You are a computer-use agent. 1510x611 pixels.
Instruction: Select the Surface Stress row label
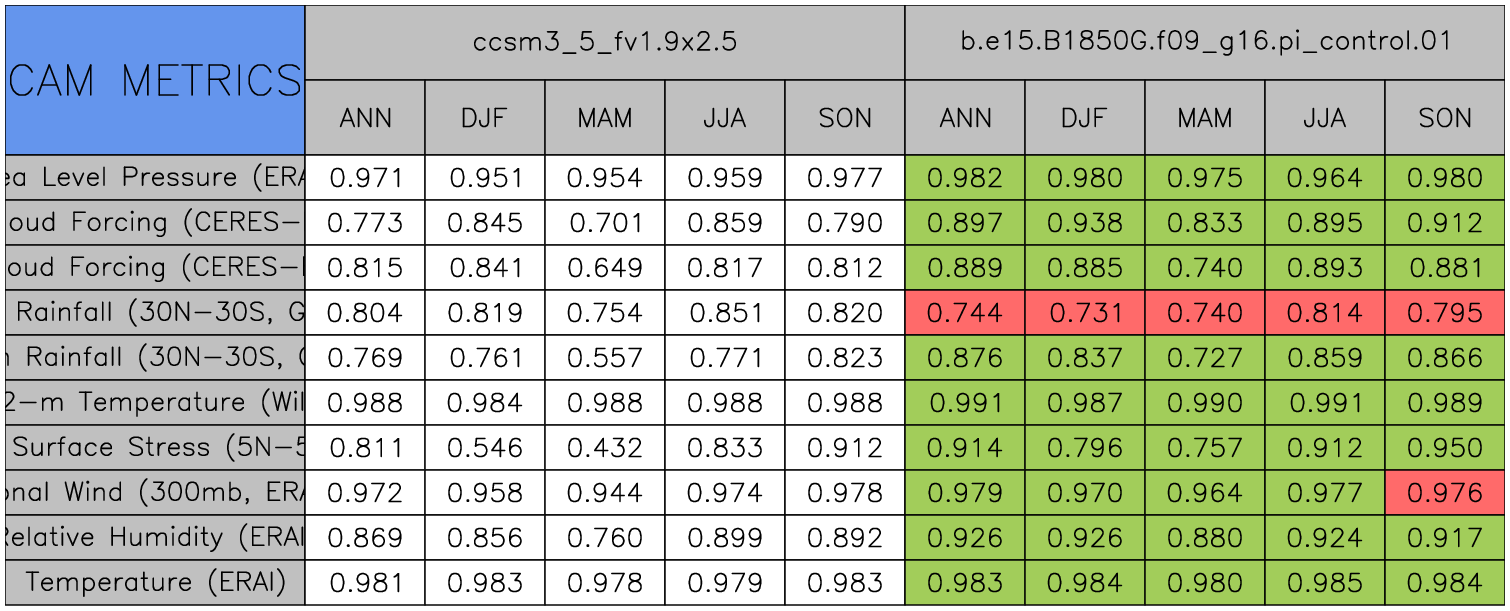[155, 447]
